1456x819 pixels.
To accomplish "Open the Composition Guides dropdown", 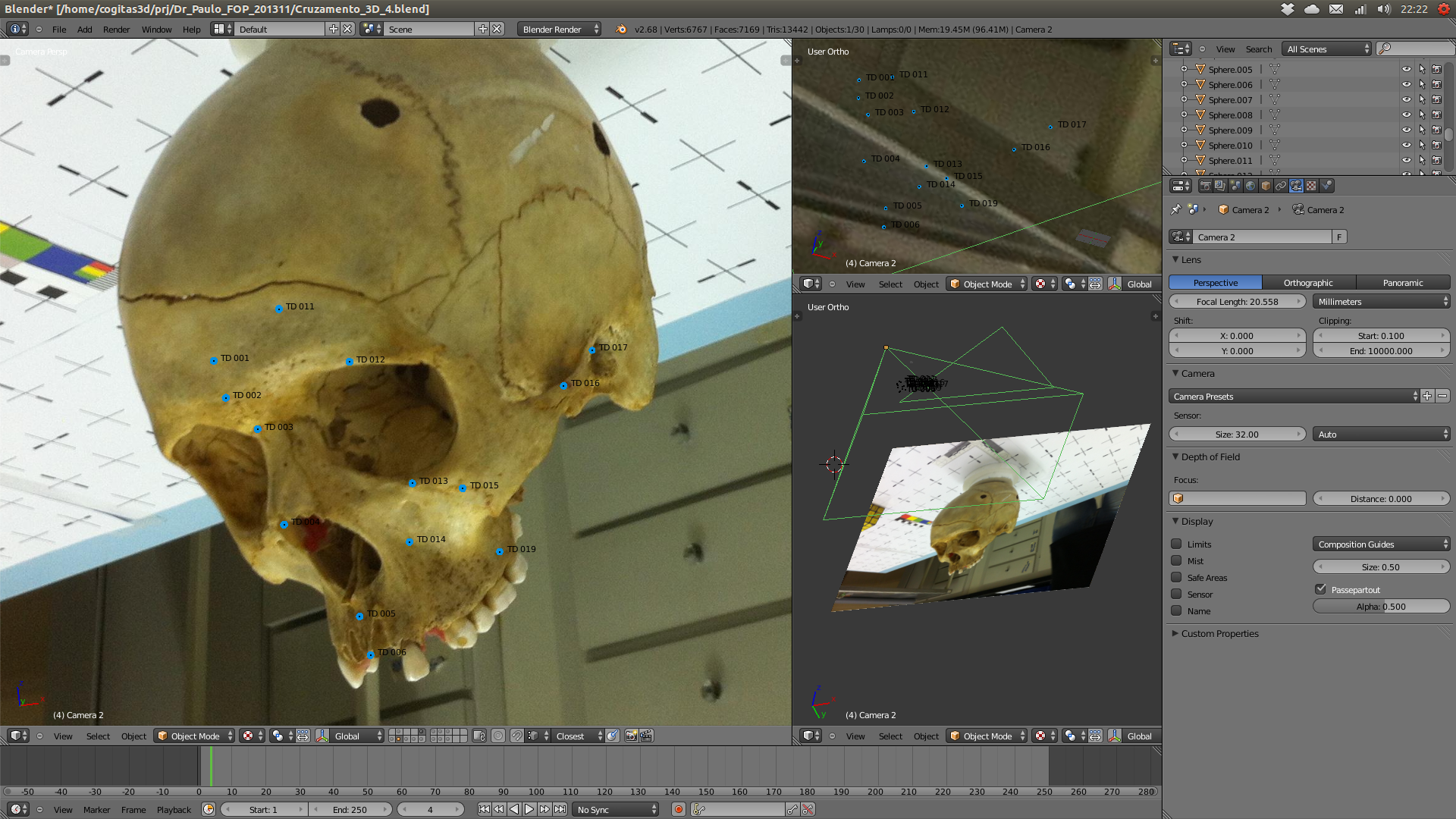I will click(1381, 544).
